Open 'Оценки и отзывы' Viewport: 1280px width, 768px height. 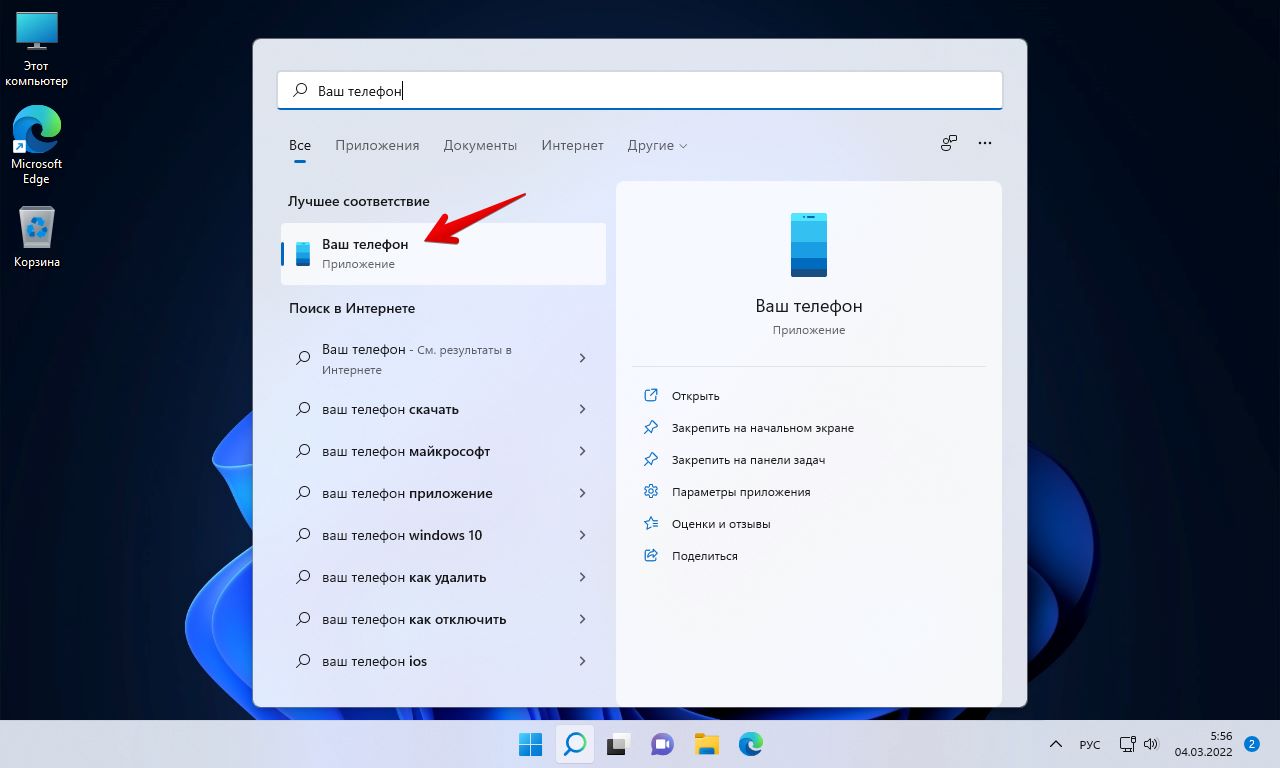point(721,524)
